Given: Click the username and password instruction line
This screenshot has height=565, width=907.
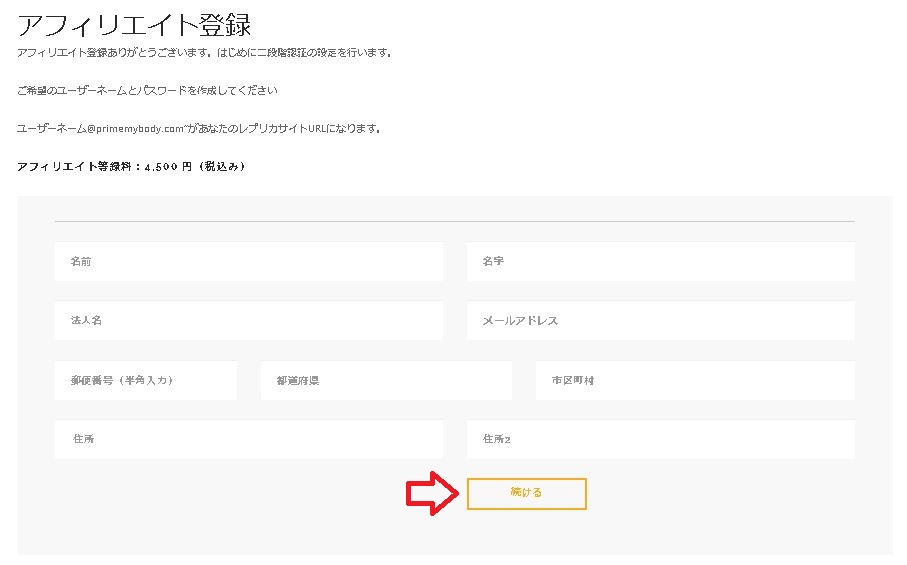Looking at the screenshot, I should tap(147, 90).
